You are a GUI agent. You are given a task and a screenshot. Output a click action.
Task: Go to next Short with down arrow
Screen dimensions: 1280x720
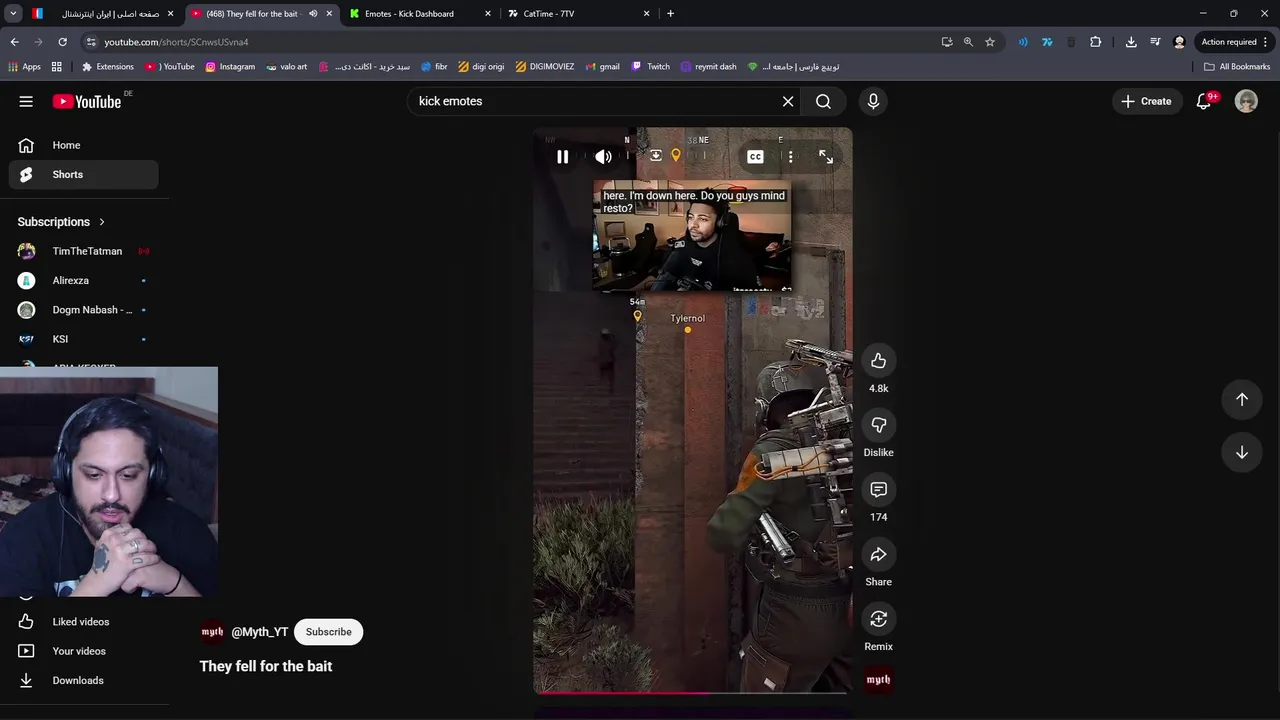(x=1242, y=452)
